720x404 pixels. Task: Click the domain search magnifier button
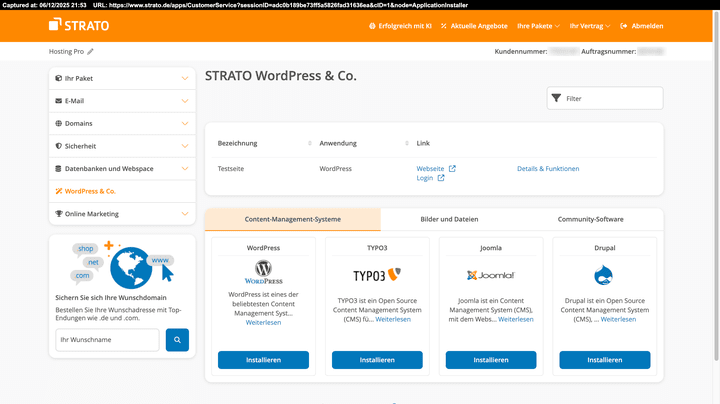coord(177,340)
